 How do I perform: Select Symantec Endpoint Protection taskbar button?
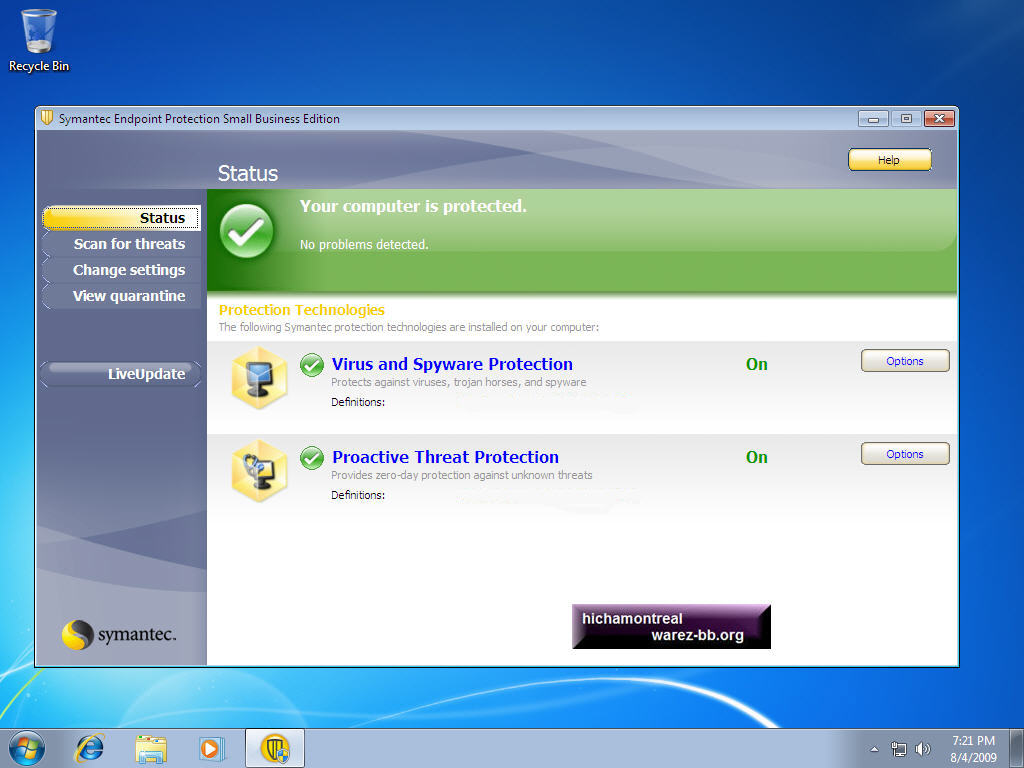pyautogui.click(x=275, y=748)
